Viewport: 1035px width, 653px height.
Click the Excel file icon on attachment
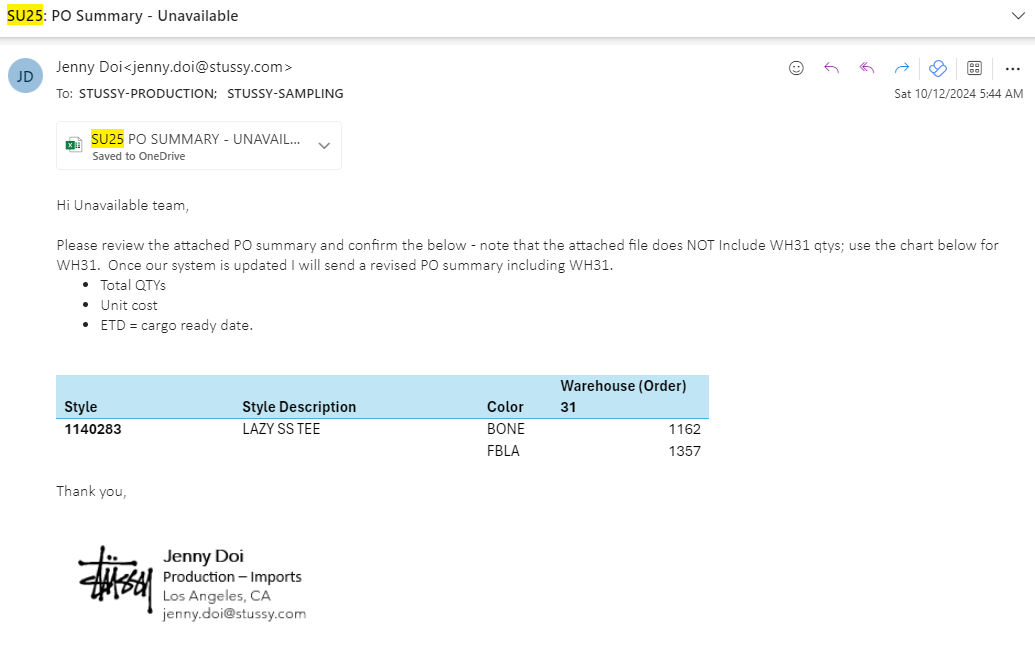(x=73, y=145)
